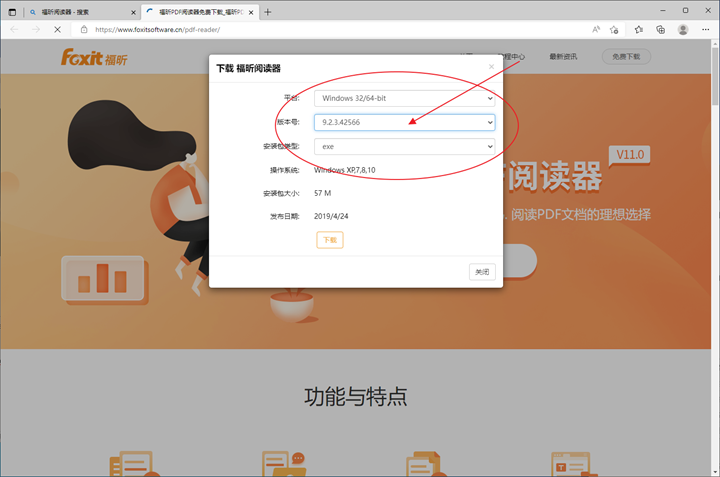Click the 2019/4/24 release date text
This screenshot has width=720, height=477.
pos(331,216)
